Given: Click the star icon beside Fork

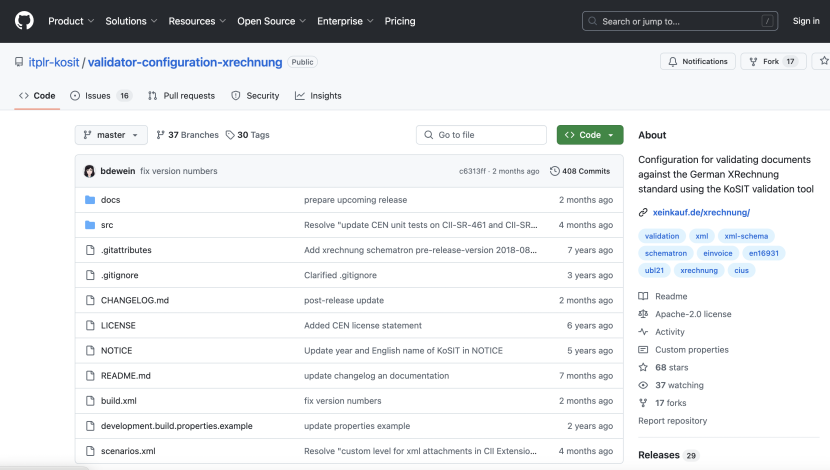Looking at the screenshot, I should (824, 61).
